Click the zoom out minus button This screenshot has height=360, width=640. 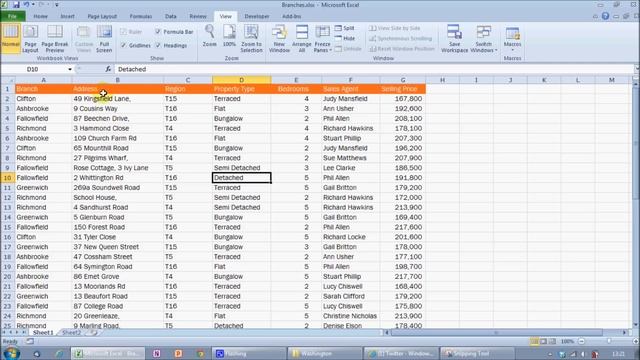(x=582, y=341)
